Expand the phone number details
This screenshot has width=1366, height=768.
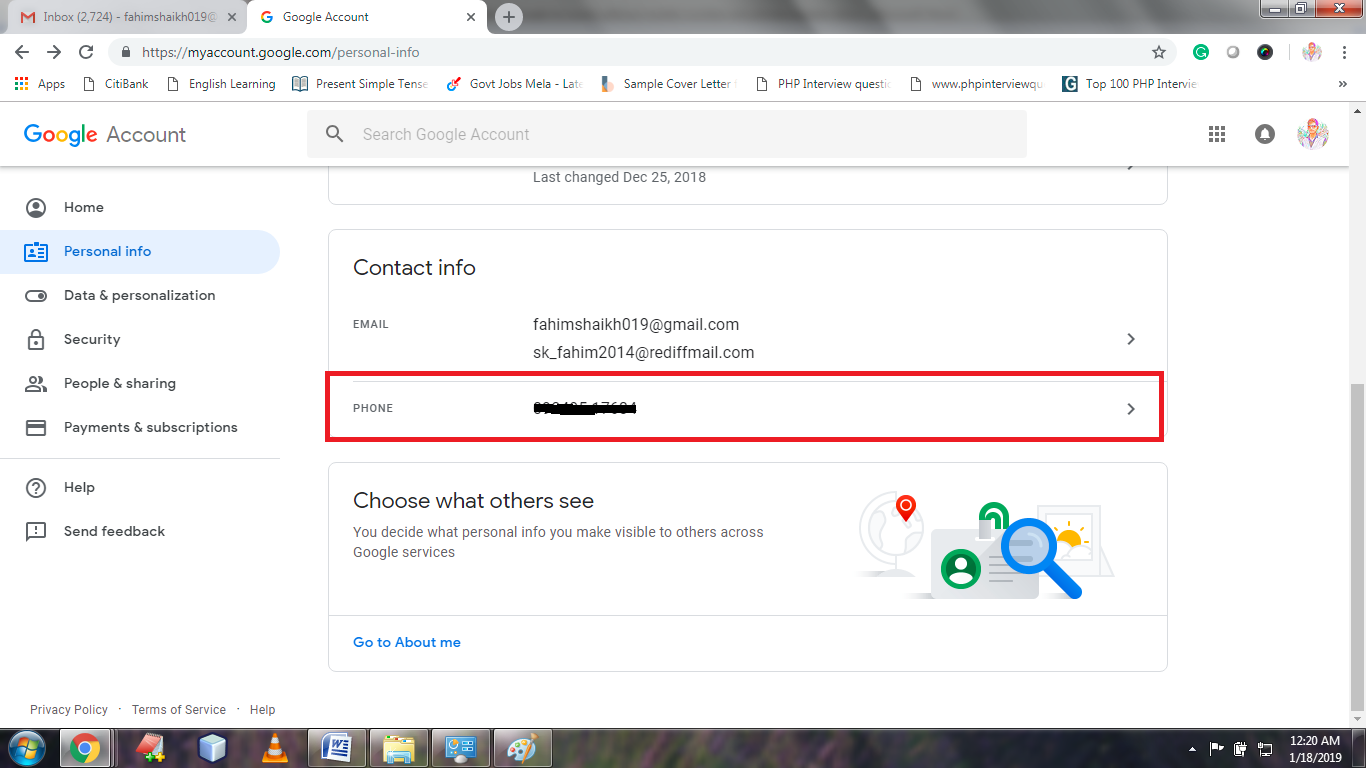click(x=1130, y=408)
